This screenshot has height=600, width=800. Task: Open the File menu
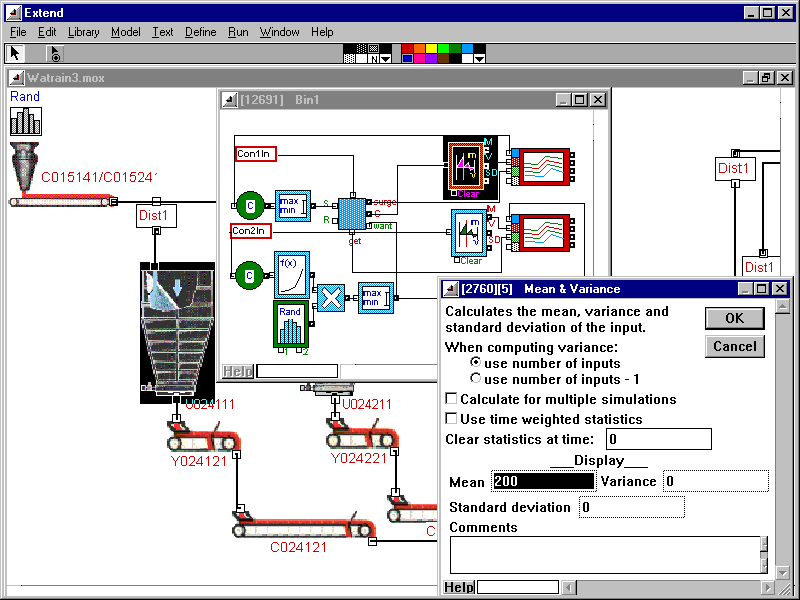pos(18,32)
